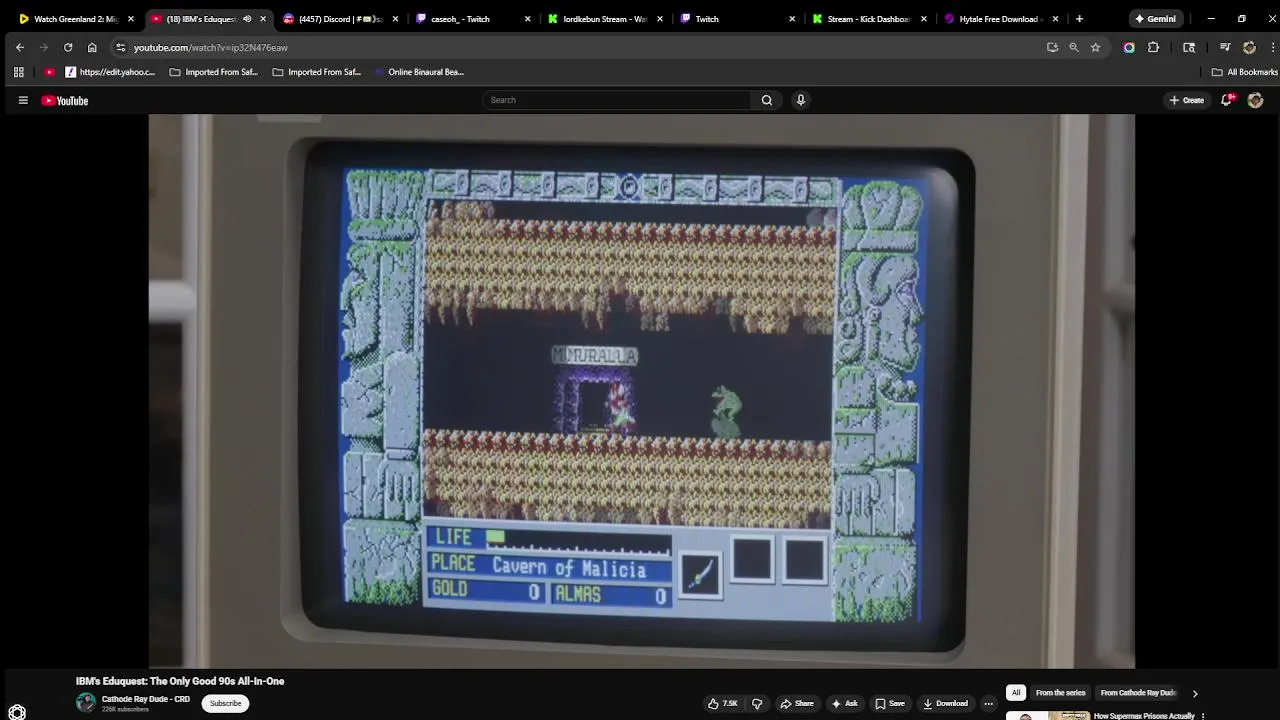Viewport: 1280px width, 720px height.
Task: Open the apps grid in bookmarks bar
Action: (x=18, y=72)
